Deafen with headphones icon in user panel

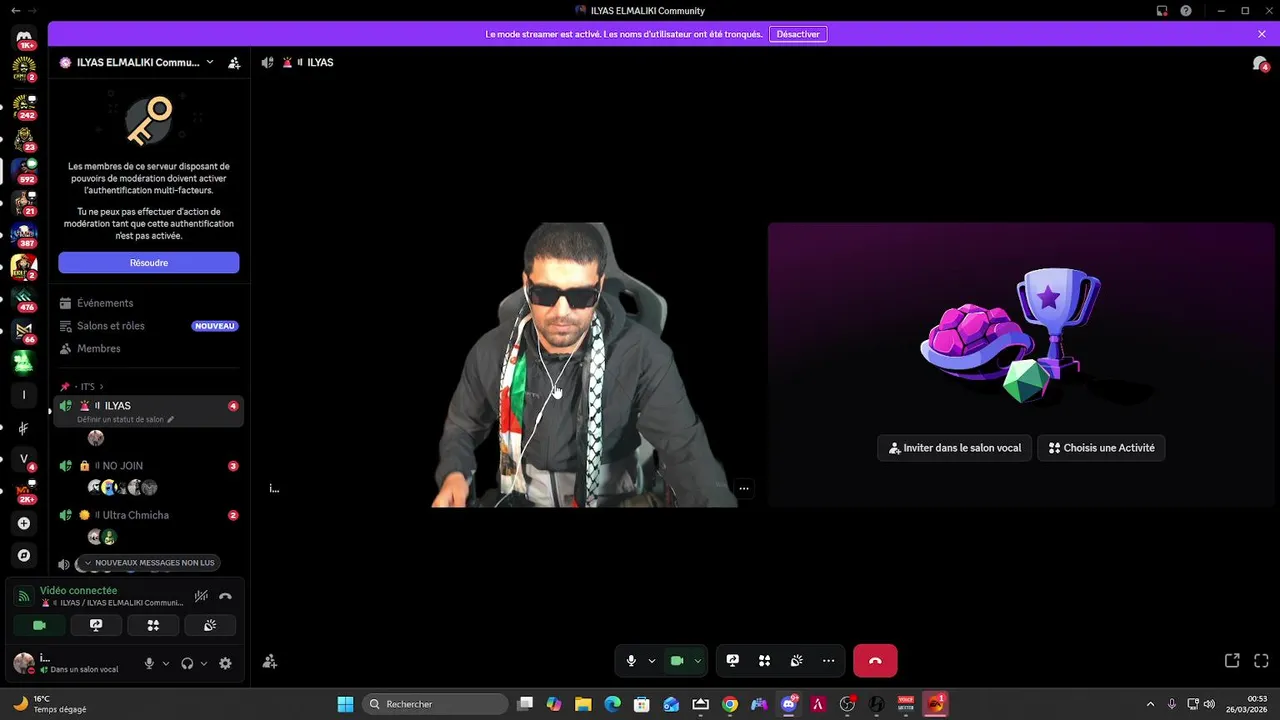(187, 663)
